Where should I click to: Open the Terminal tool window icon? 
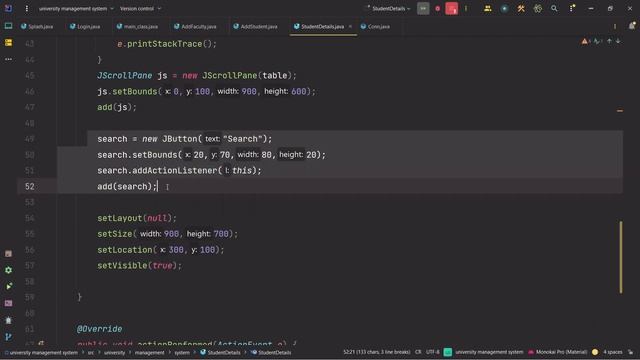pyautogui.click(x=8, y=303)
